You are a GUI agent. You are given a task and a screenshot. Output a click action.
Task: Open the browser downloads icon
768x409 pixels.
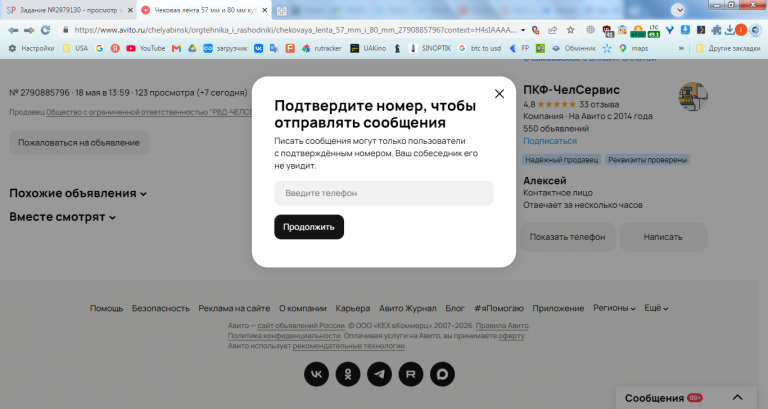pyautogui.click(x=729, y=30)
